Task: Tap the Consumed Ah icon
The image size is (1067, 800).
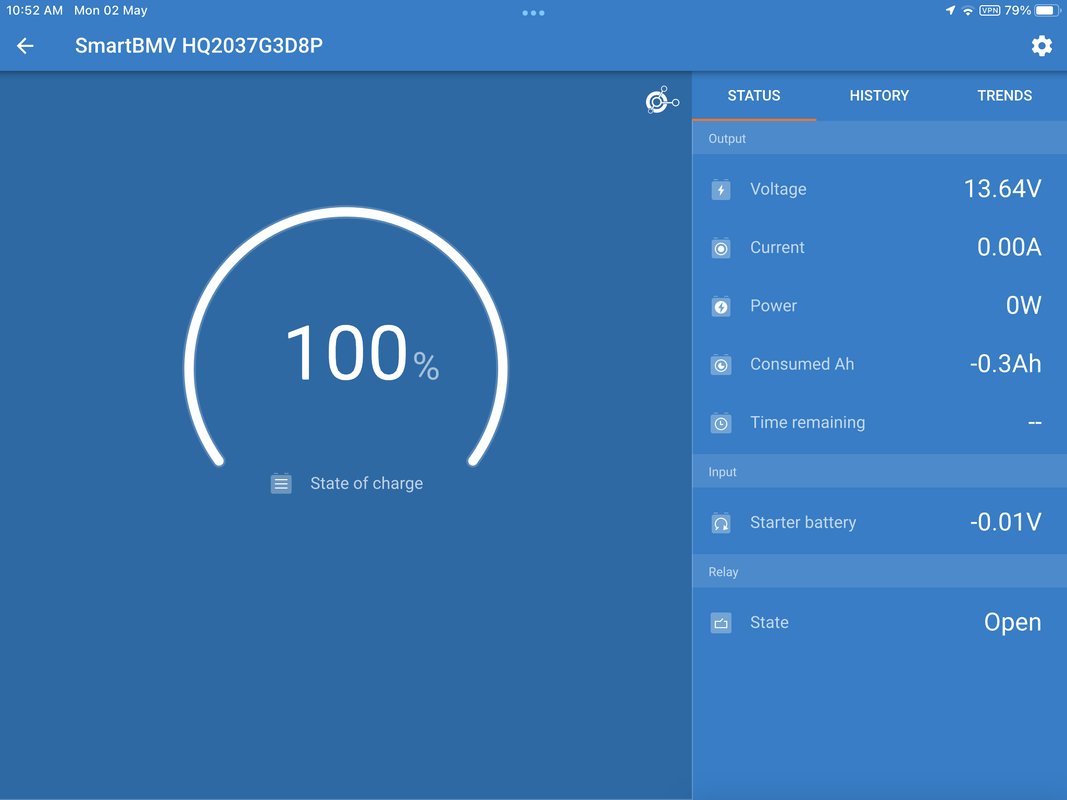Action: 721,365
